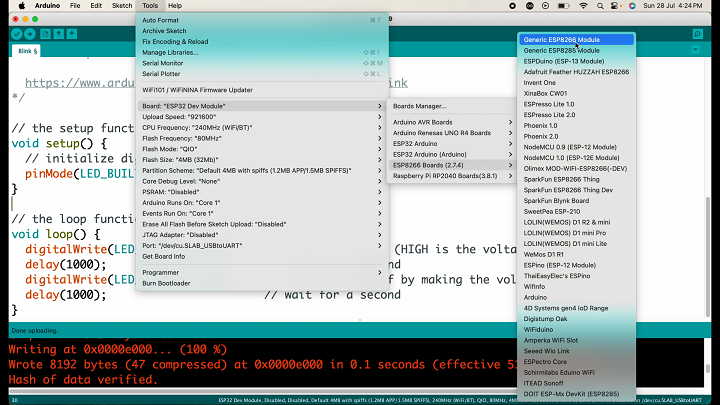Image resolution: width=720 pixels, height=405 pixels.
Task: Click the Upload arrow toolbar icon
Action: click(x=30, y=34)
